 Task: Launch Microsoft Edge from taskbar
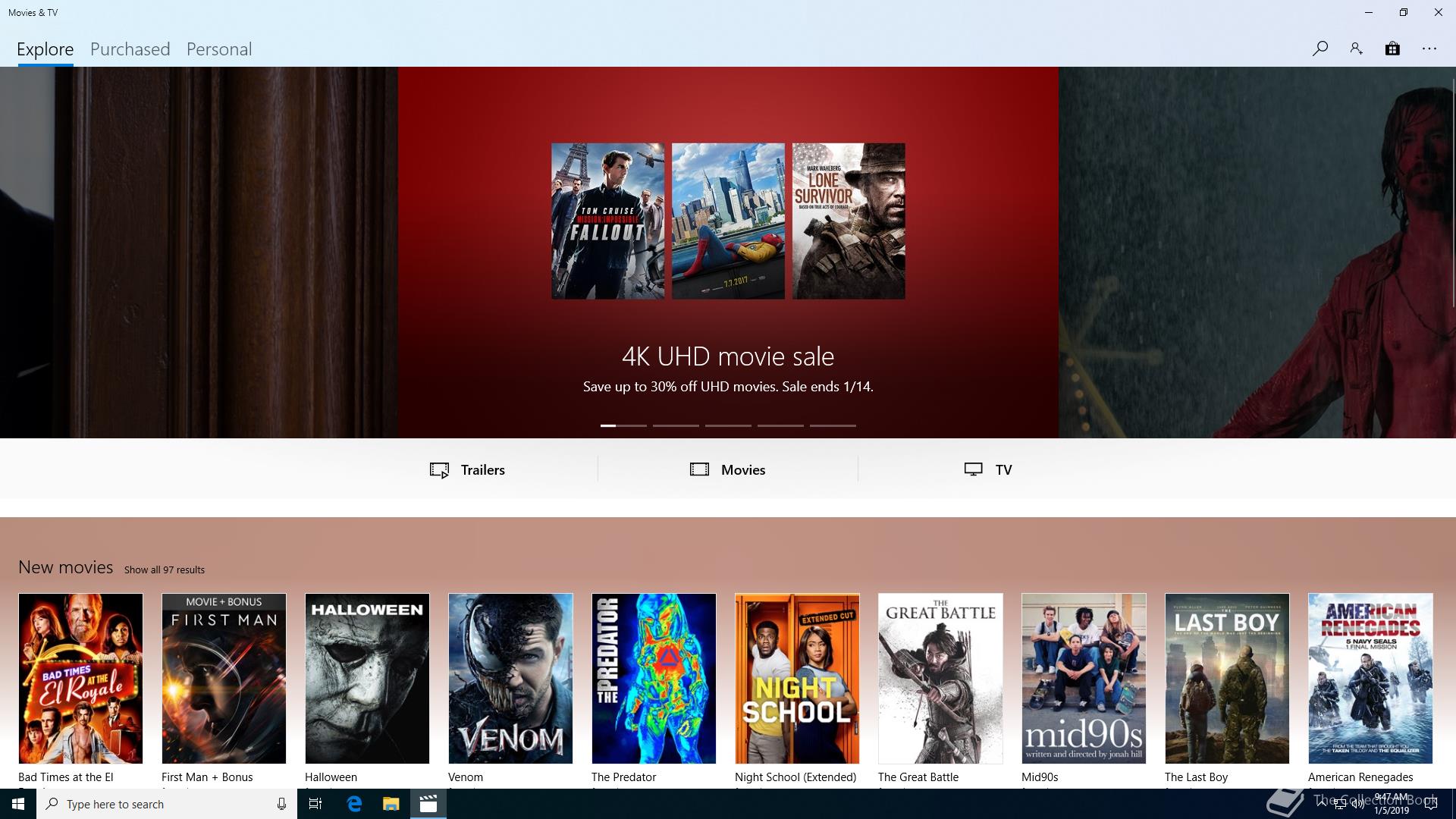coord(354,804)
